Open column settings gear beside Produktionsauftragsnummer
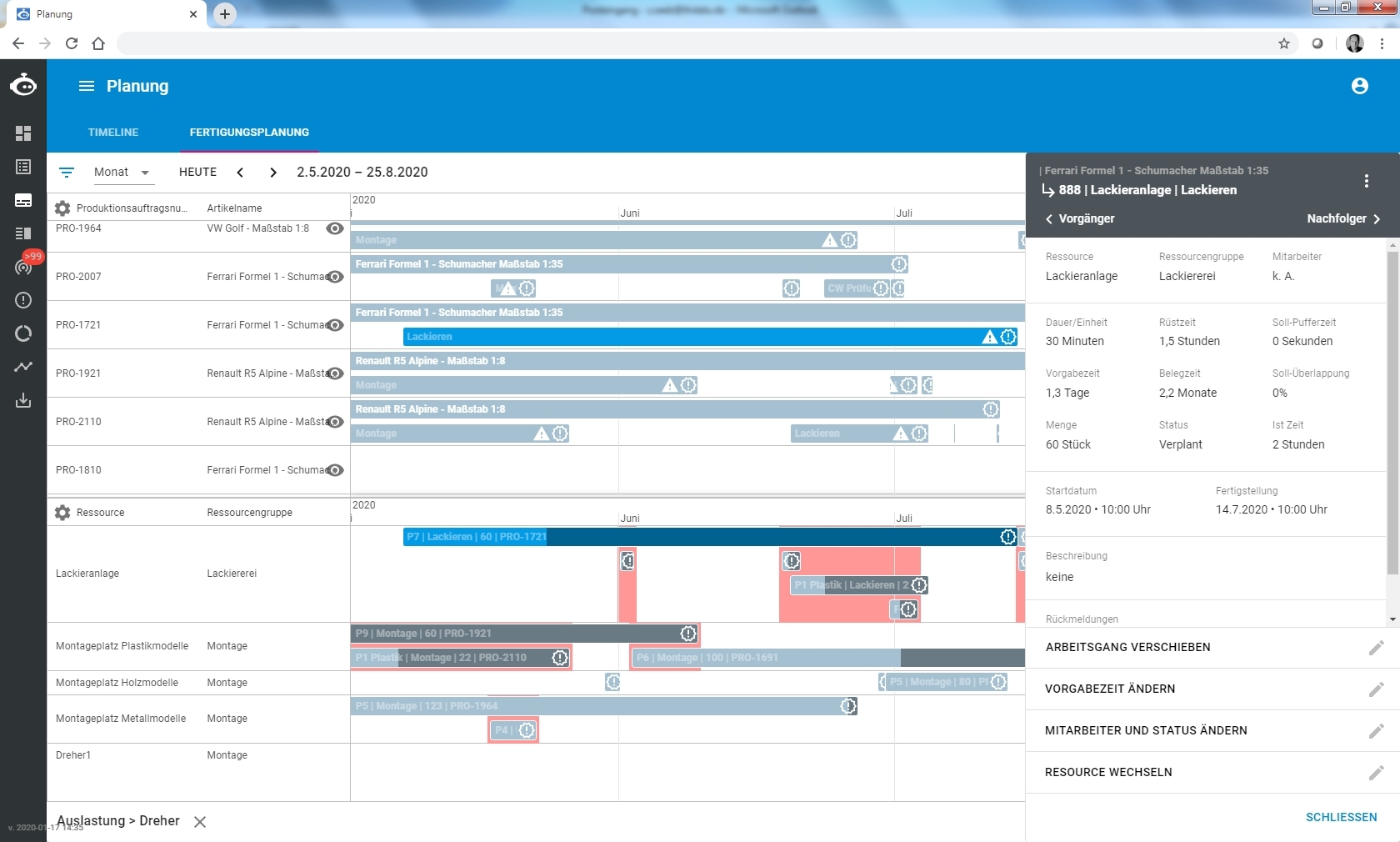Viewport: 1400px width, 842px height. coord(62,208)
